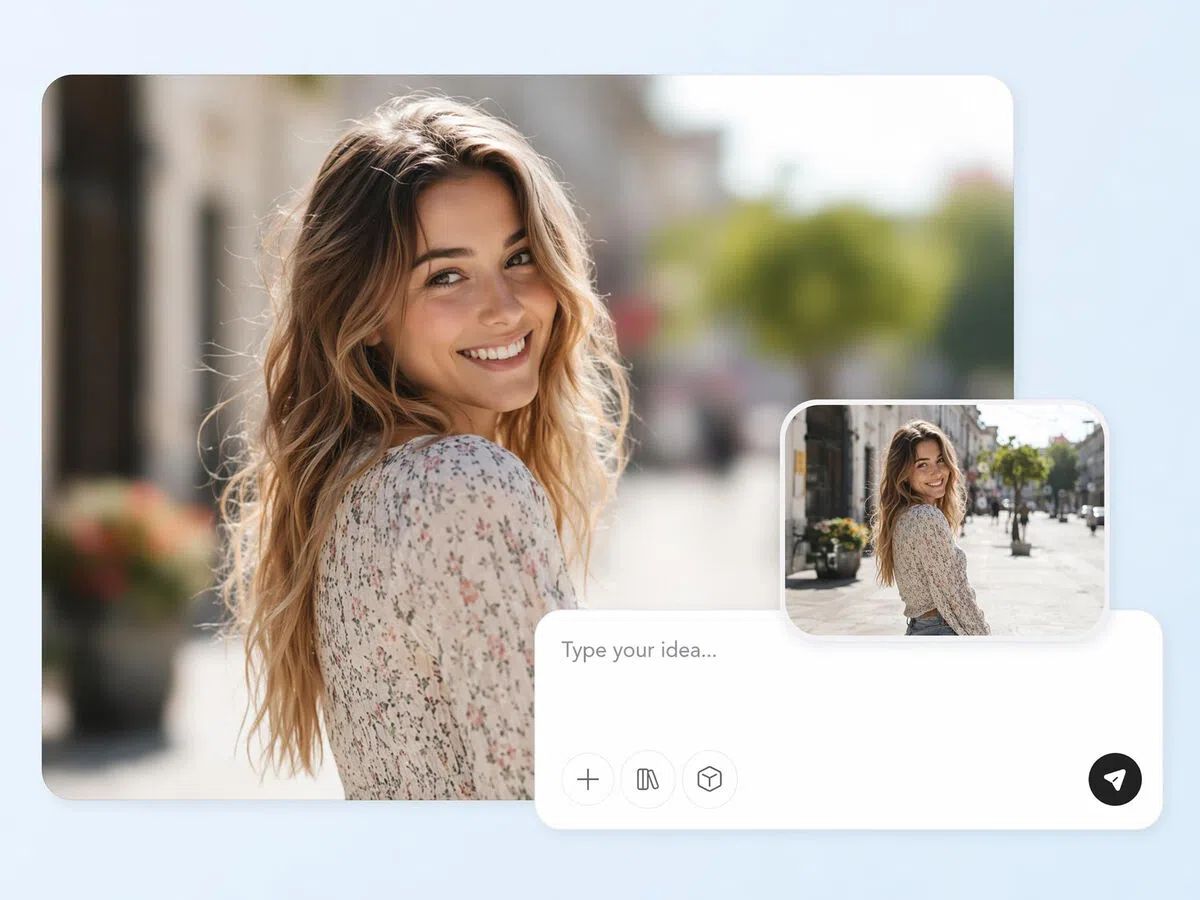Select the 3D cube icon

pyautogui.click(x=710, y=779)
